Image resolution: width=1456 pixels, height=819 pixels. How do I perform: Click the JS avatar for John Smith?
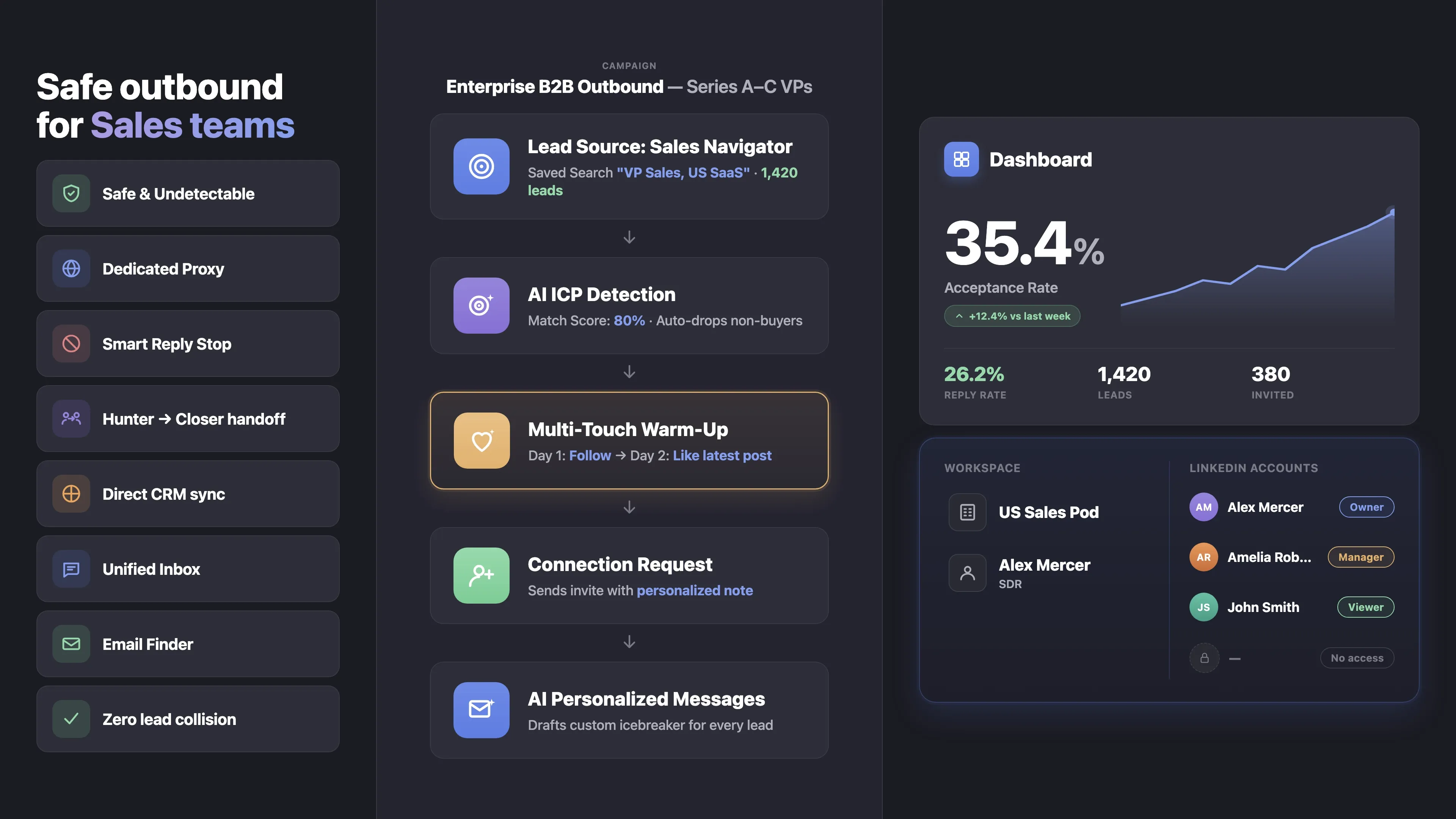click(1204, 607)
